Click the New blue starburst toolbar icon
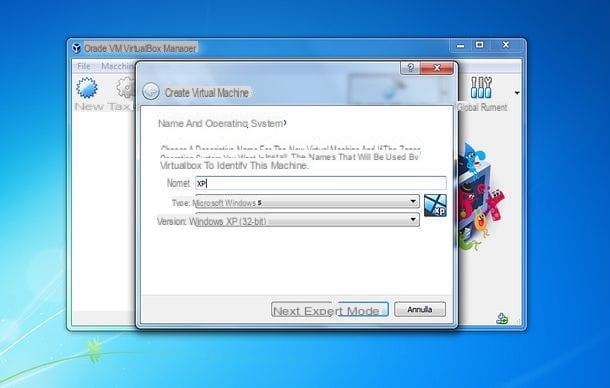The width and height of the screenshot is (610, 388). point(86,88)
